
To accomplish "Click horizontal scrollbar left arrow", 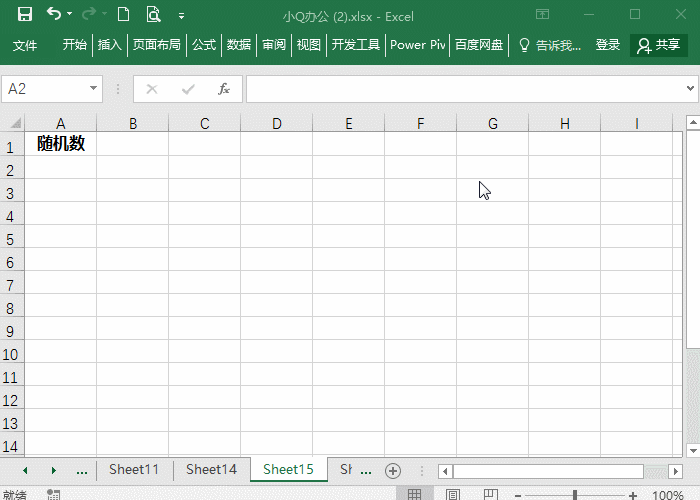I will (445, 471).
